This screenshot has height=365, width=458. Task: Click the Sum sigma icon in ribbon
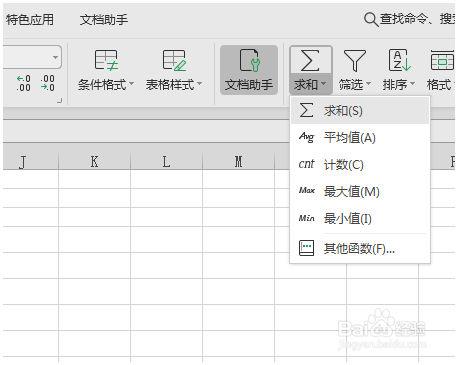point(310,60)
